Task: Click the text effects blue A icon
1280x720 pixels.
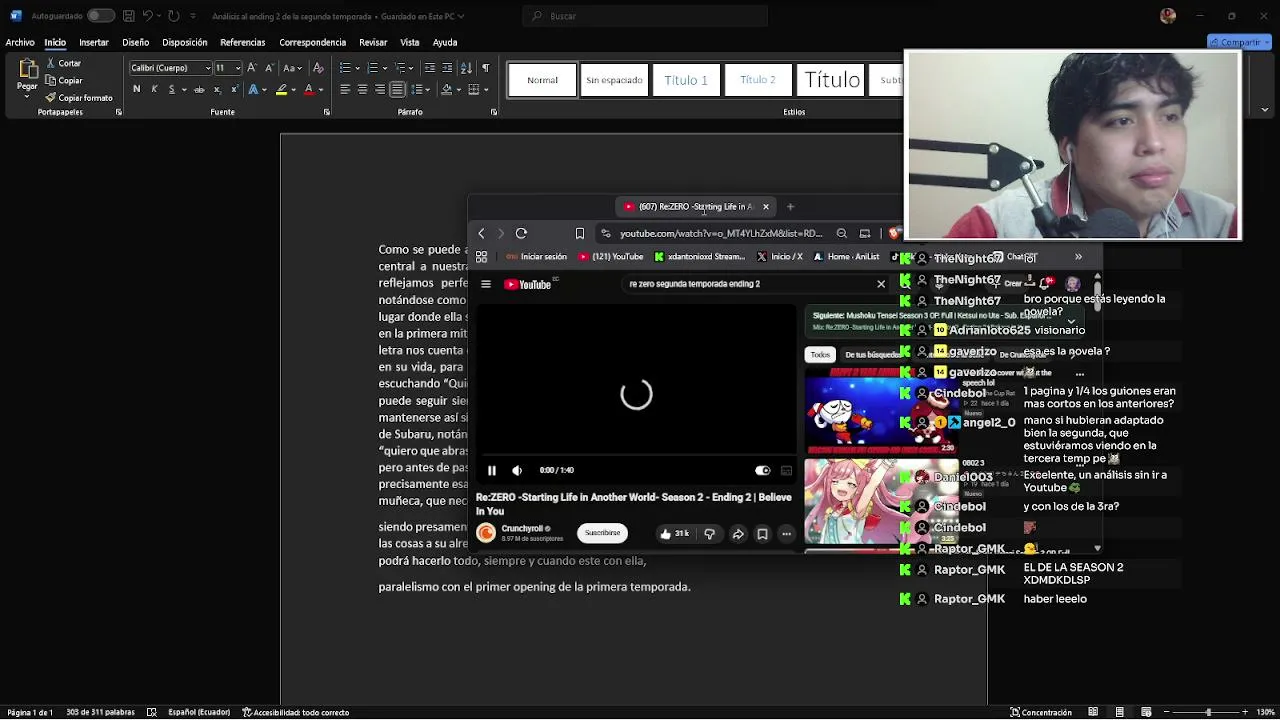Action: coord(253,90)
